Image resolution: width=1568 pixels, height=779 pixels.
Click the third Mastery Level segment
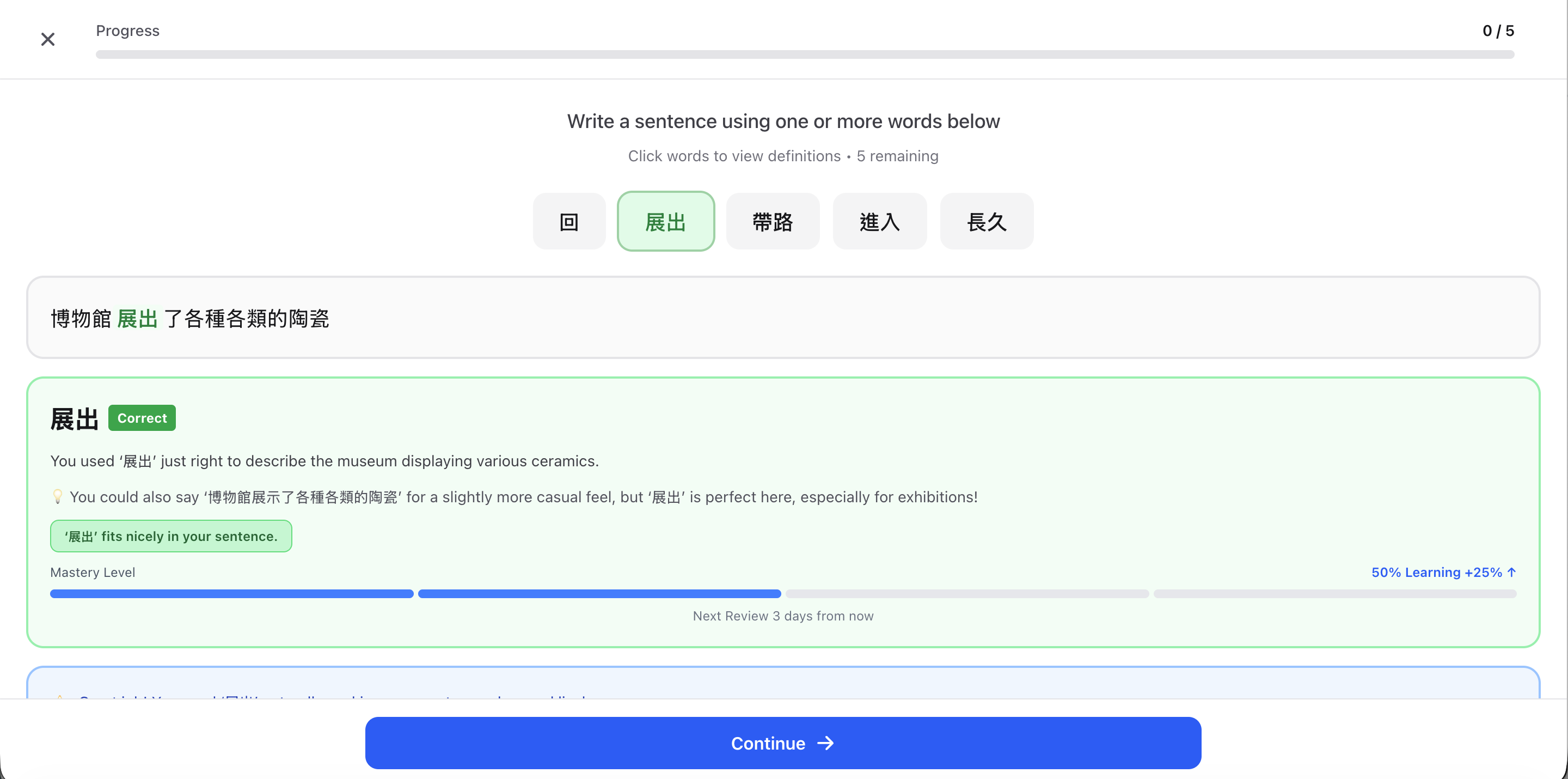(966, 594)
